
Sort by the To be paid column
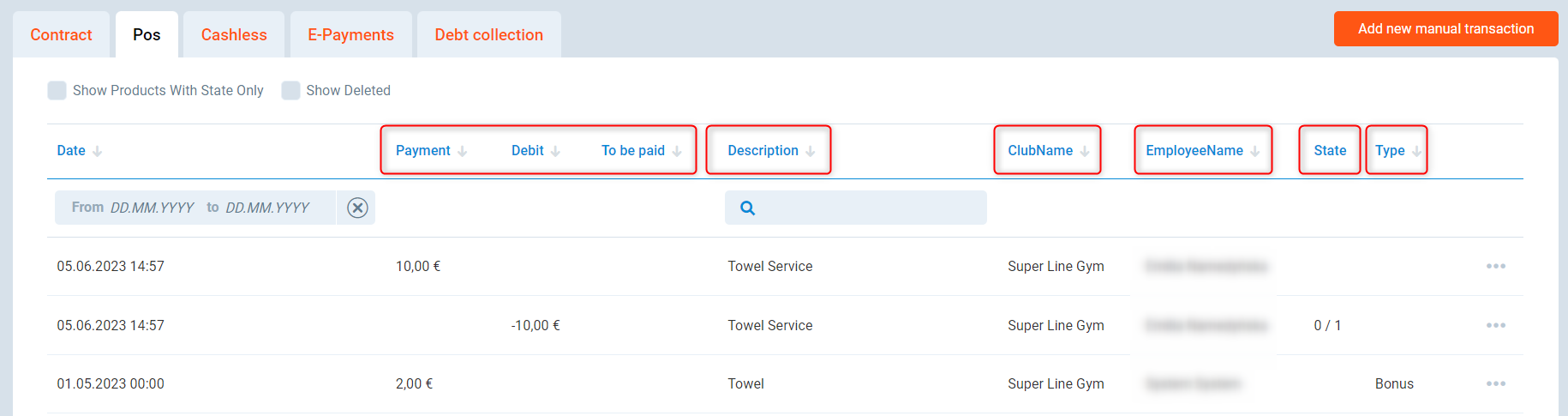633,151
